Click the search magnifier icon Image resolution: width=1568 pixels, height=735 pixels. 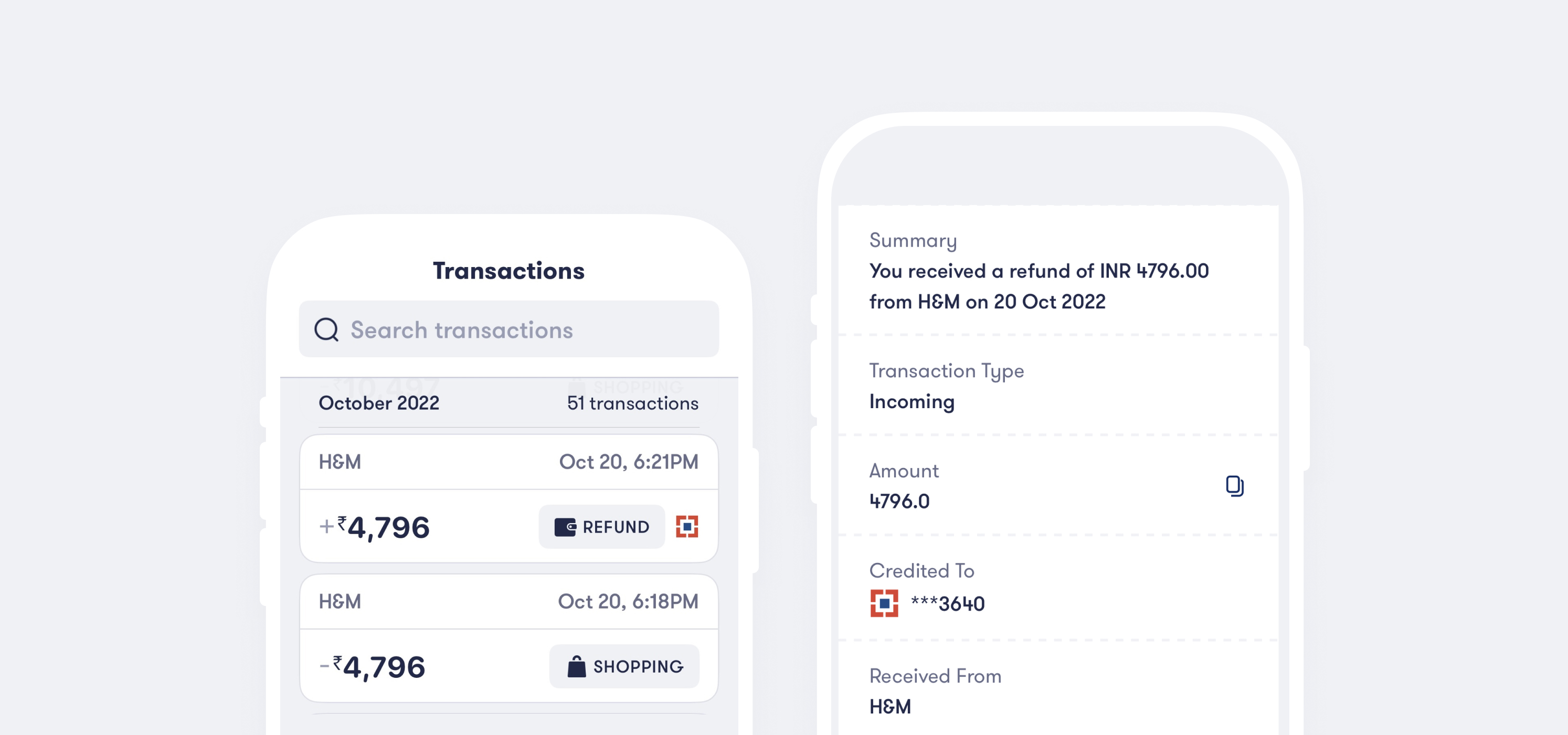click(x=326, y=330)
